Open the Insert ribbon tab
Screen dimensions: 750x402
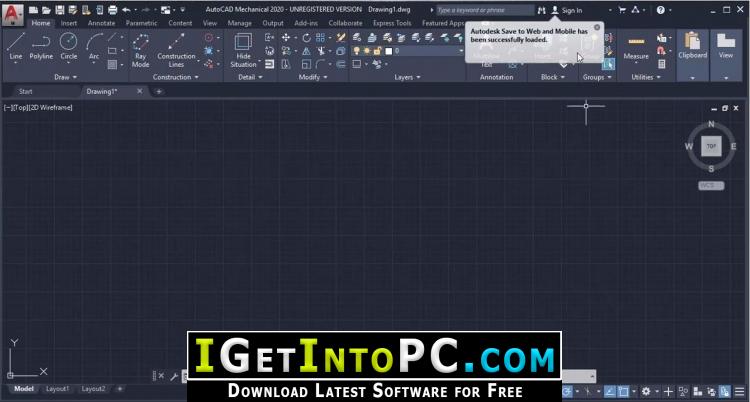(x=68, y=23)
